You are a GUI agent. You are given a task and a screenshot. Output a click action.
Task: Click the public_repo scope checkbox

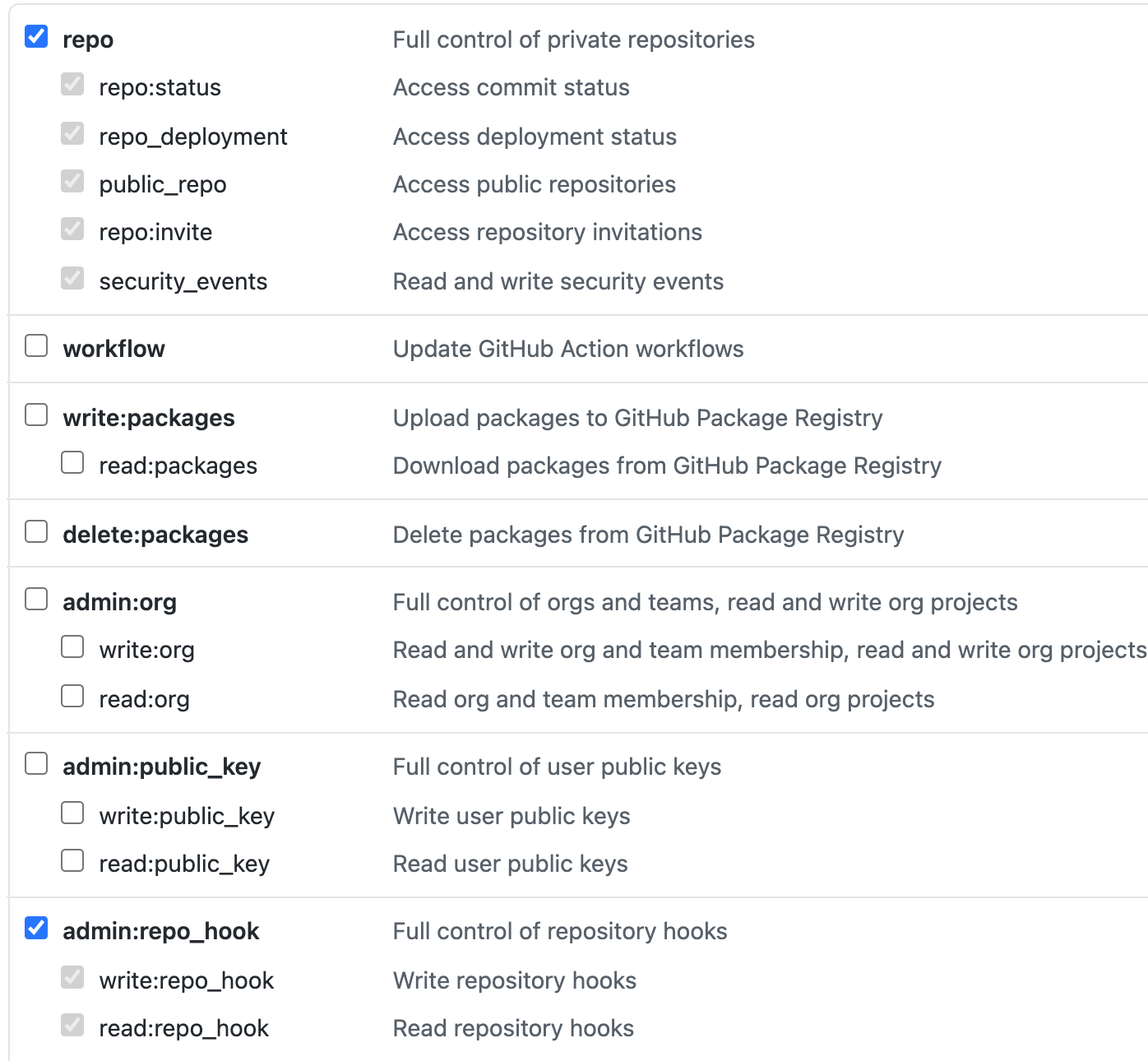tap(72, 182)
